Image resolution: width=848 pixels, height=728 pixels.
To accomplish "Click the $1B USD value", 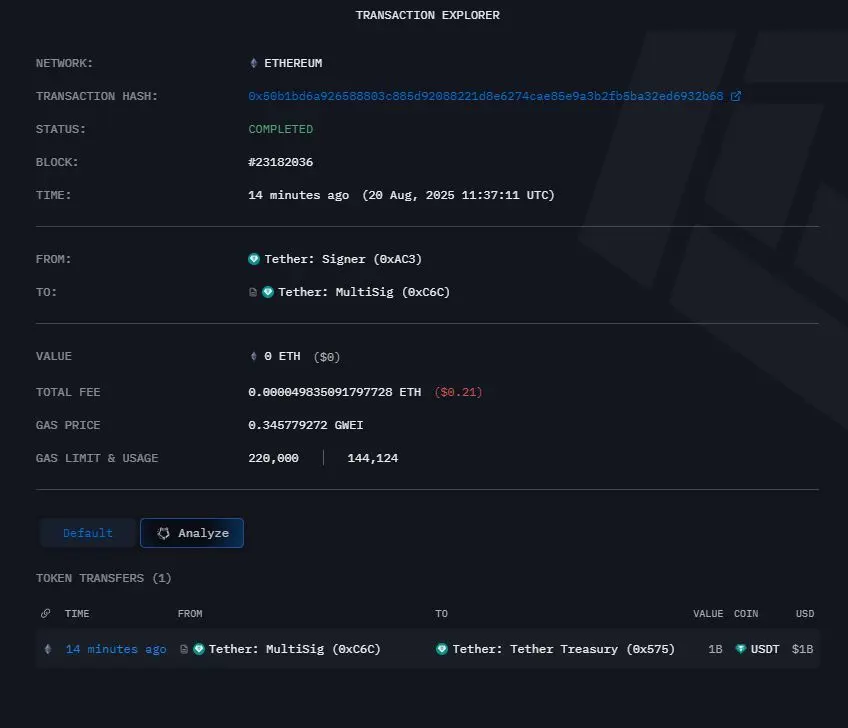I will [x=803, y=649].
